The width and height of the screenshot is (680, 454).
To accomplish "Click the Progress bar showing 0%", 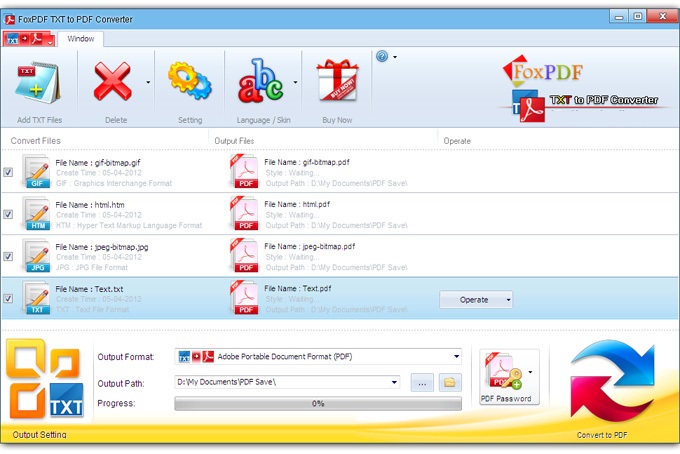I will pyautogui.click(x=318, y=403).
